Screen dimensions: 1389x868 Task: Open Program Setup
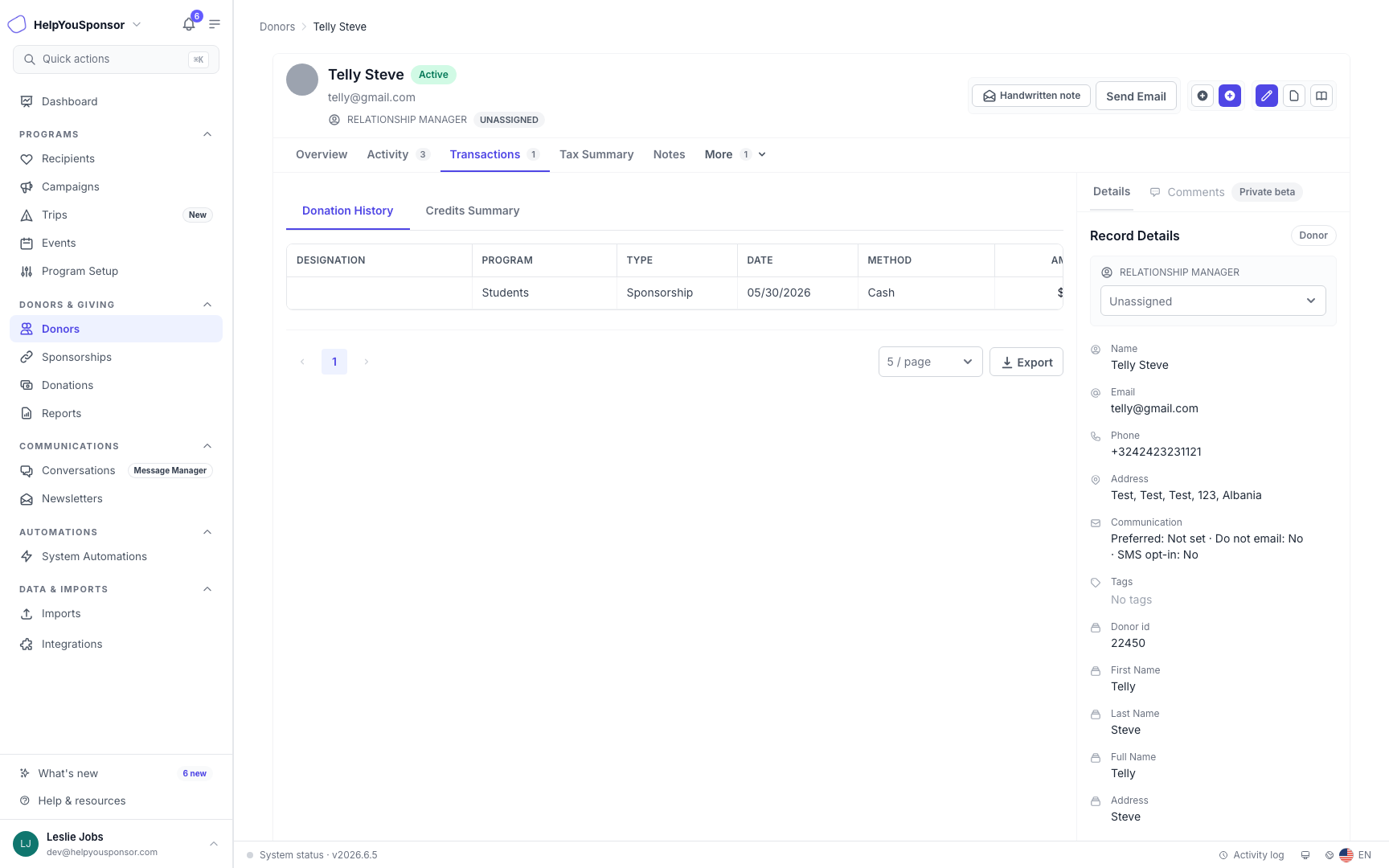pyautogui.click(x=116, y=271)
